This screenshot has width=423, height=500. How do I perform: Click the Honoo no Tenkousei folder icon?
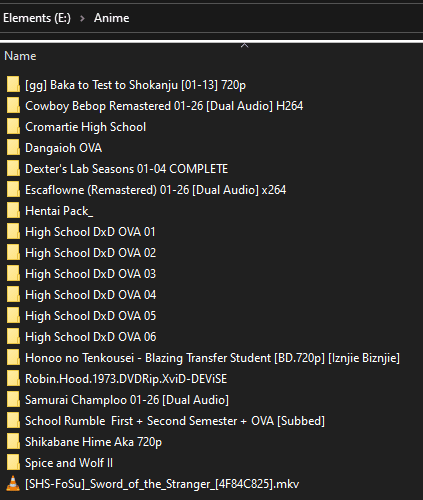[13, 357]
